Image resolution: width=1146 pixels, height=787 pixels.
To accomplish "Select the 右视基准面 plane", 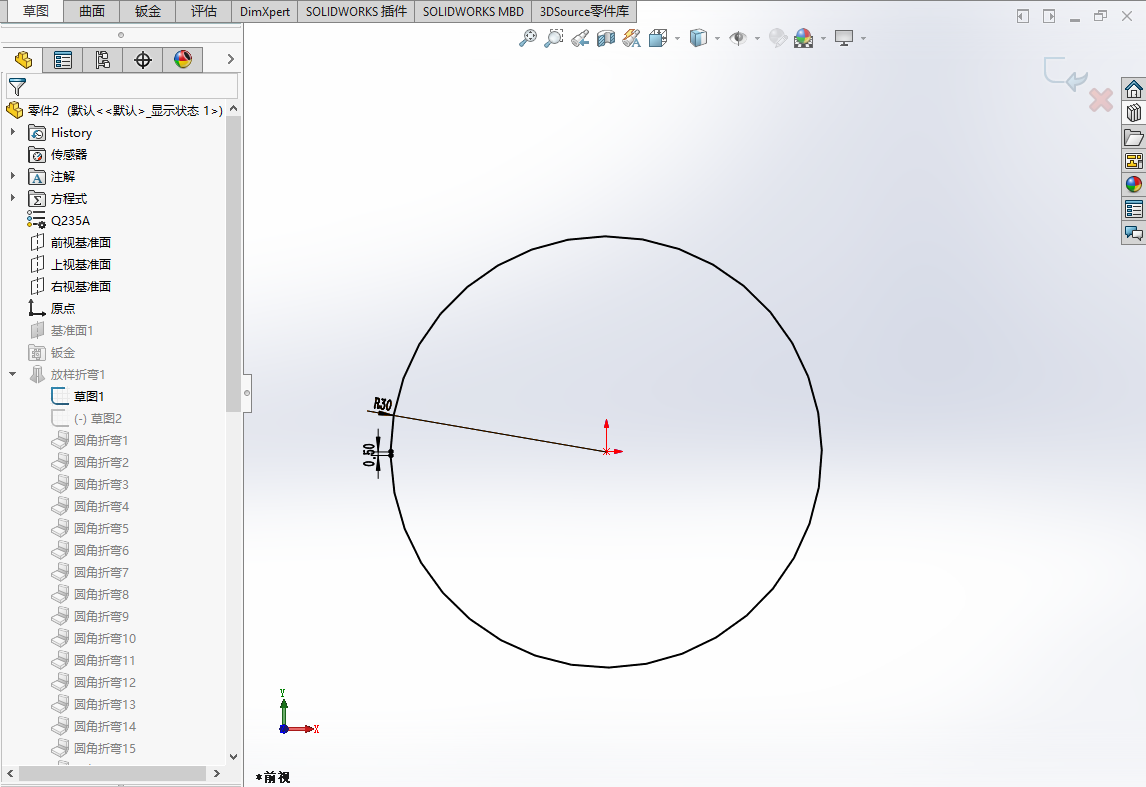I will click(69, 286).
